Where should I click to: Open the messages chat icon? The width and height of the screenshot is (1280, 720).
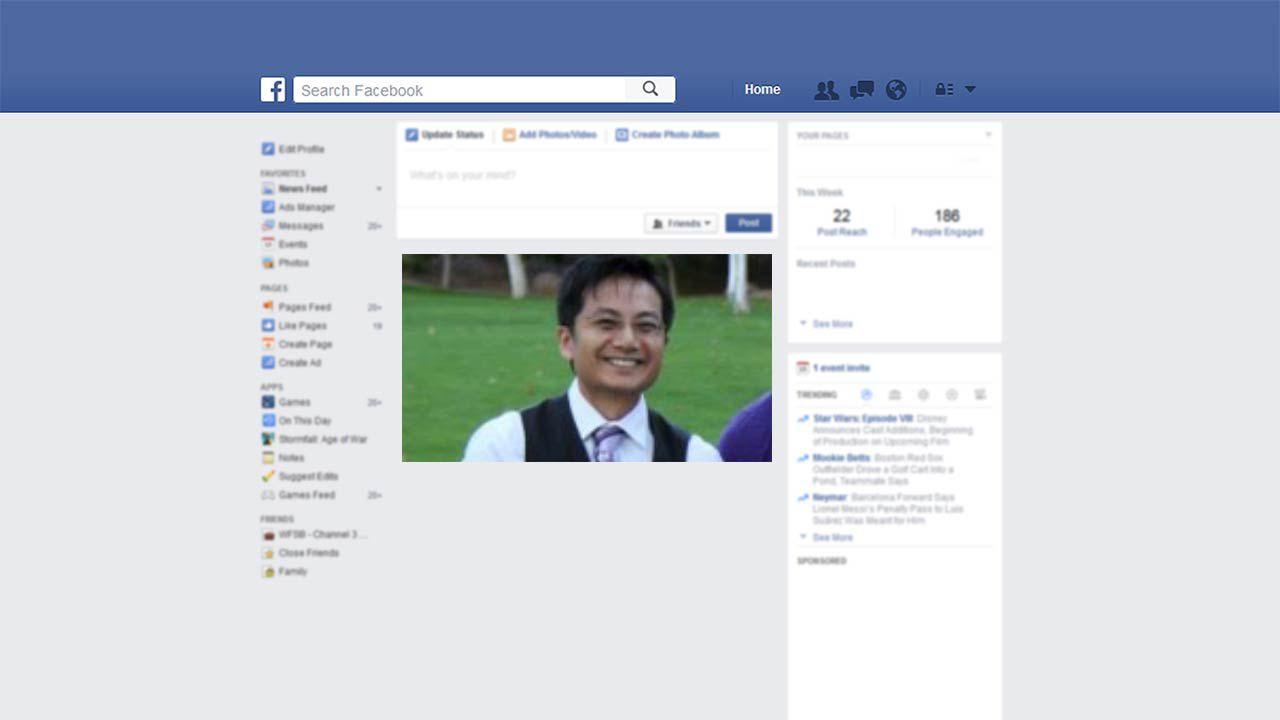pyautogui.click(x=861, y=90)
